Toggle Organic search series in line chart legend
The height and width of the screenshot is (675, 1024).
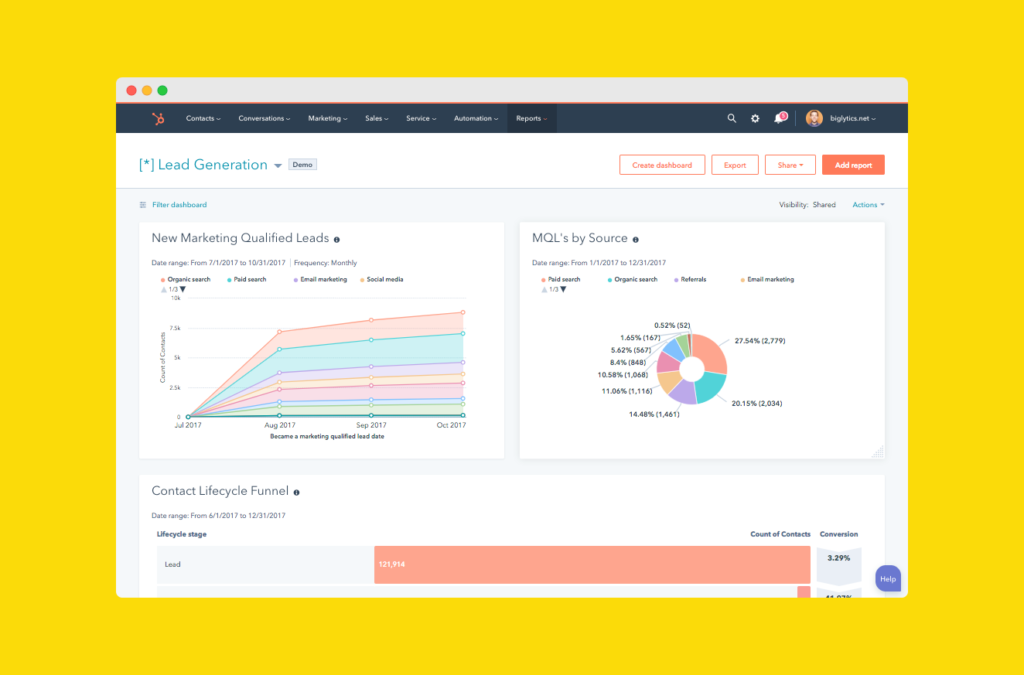coord(184,280)
